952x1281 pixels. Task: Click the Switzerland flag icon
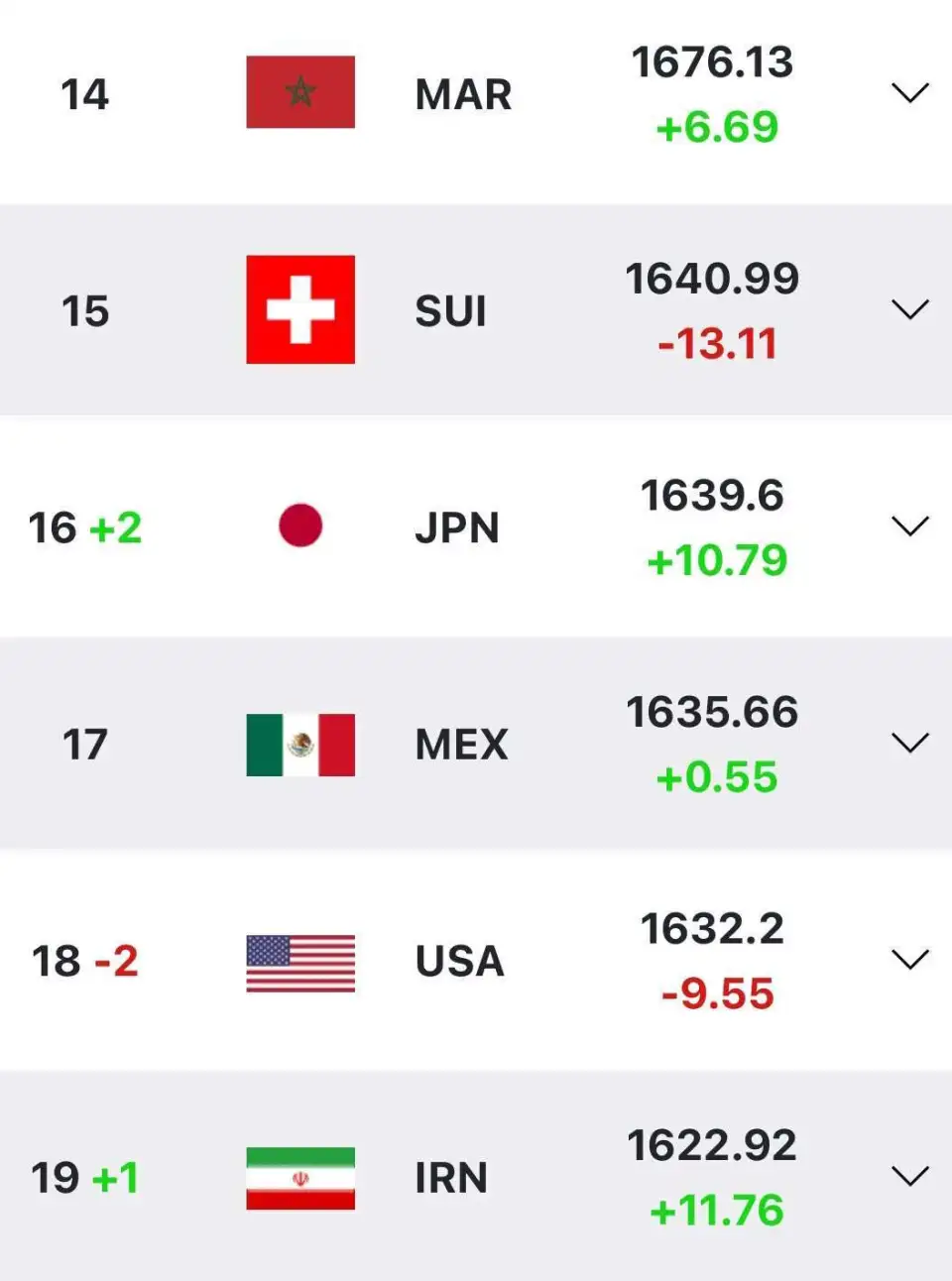tap(300, 309)
